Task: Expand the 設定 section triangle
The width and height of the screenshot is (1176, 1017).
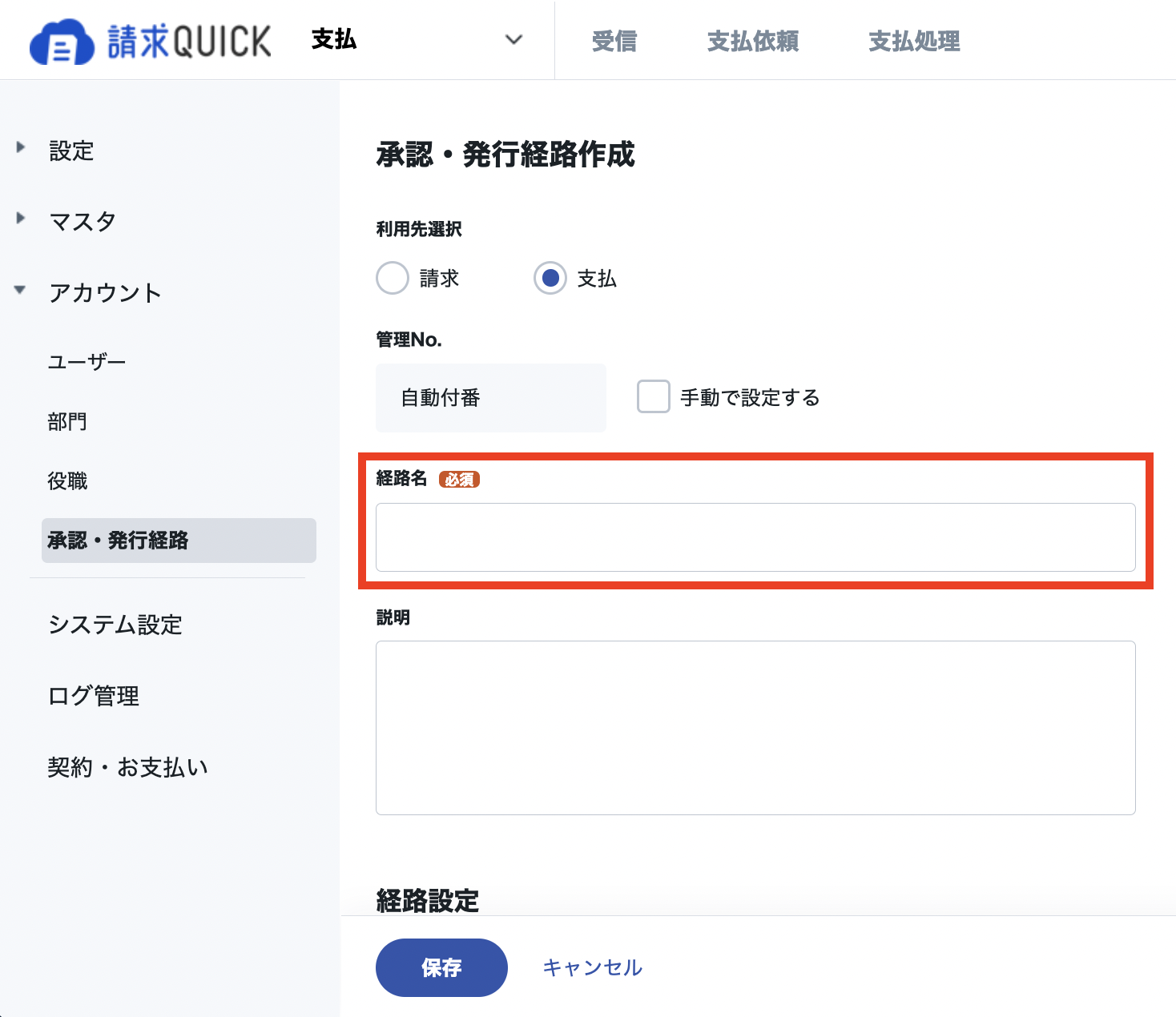Action: (21, 147)
